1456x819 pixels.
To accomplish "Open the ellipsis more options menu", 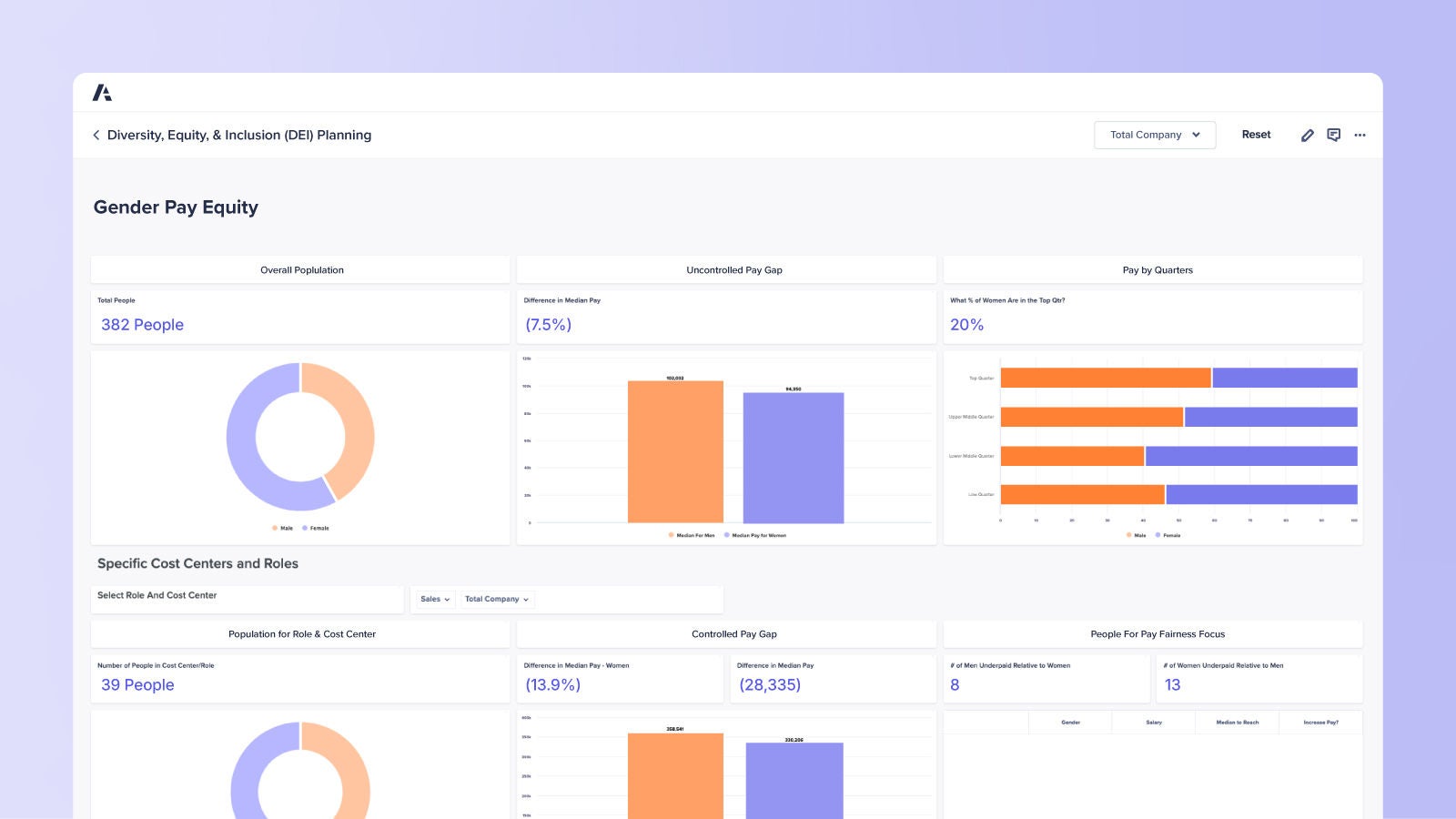I will 1360,135.
